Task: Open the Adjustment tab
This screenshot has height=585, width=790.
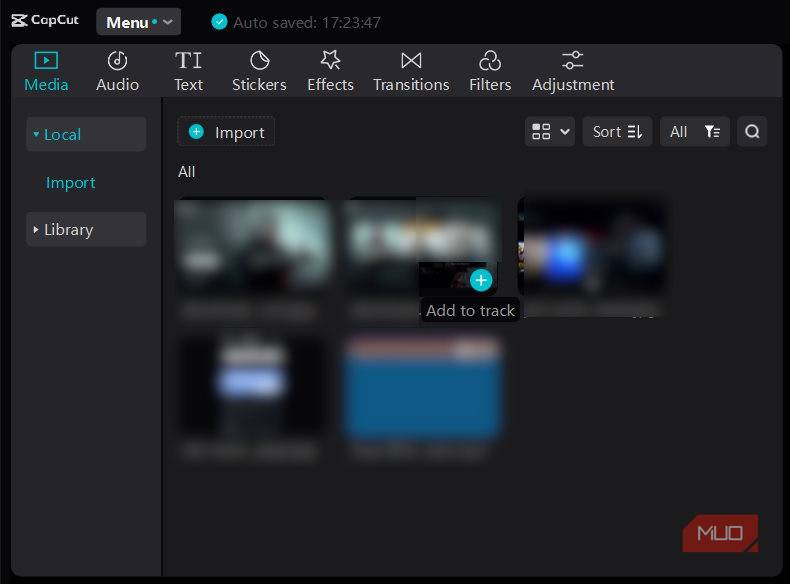Action: click(573, 72)
